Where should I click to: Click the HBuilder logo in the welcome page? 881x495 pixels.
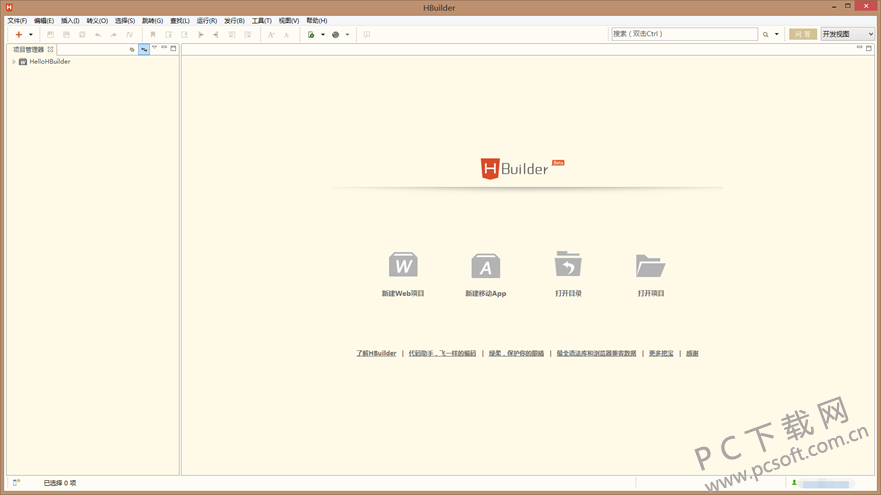click(522, 169)
